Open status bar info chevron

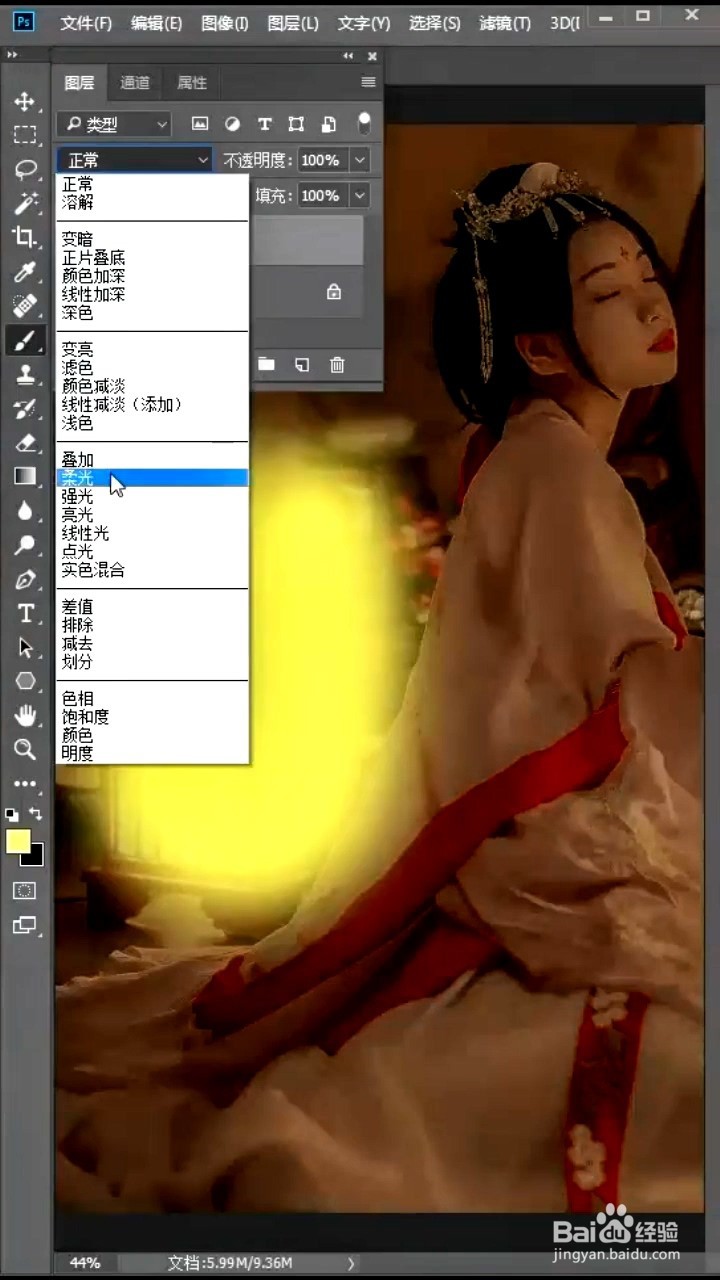(350, 1263)
